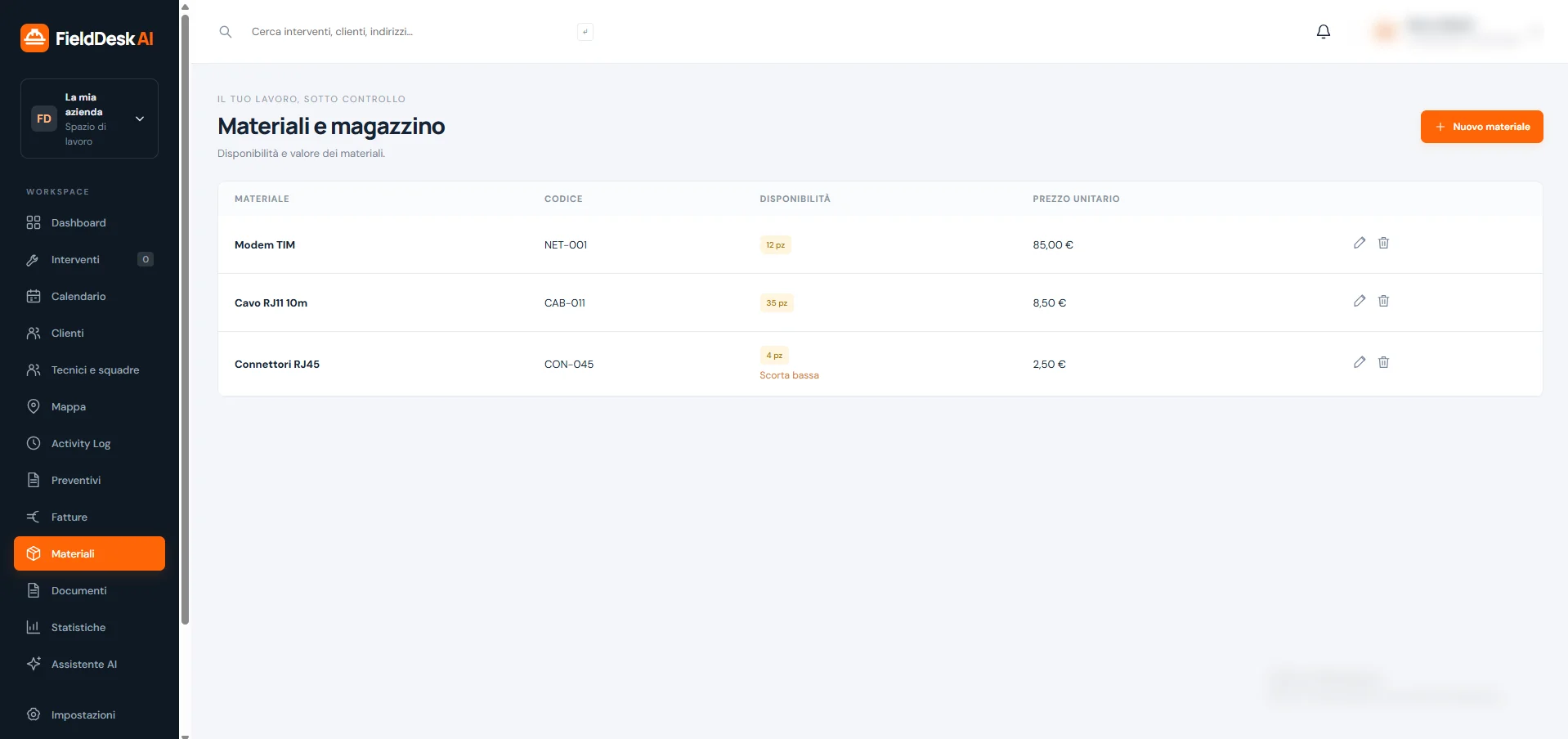Navigate to Fatture
This screenshot has height=739, width=1568.
[89, 517]
